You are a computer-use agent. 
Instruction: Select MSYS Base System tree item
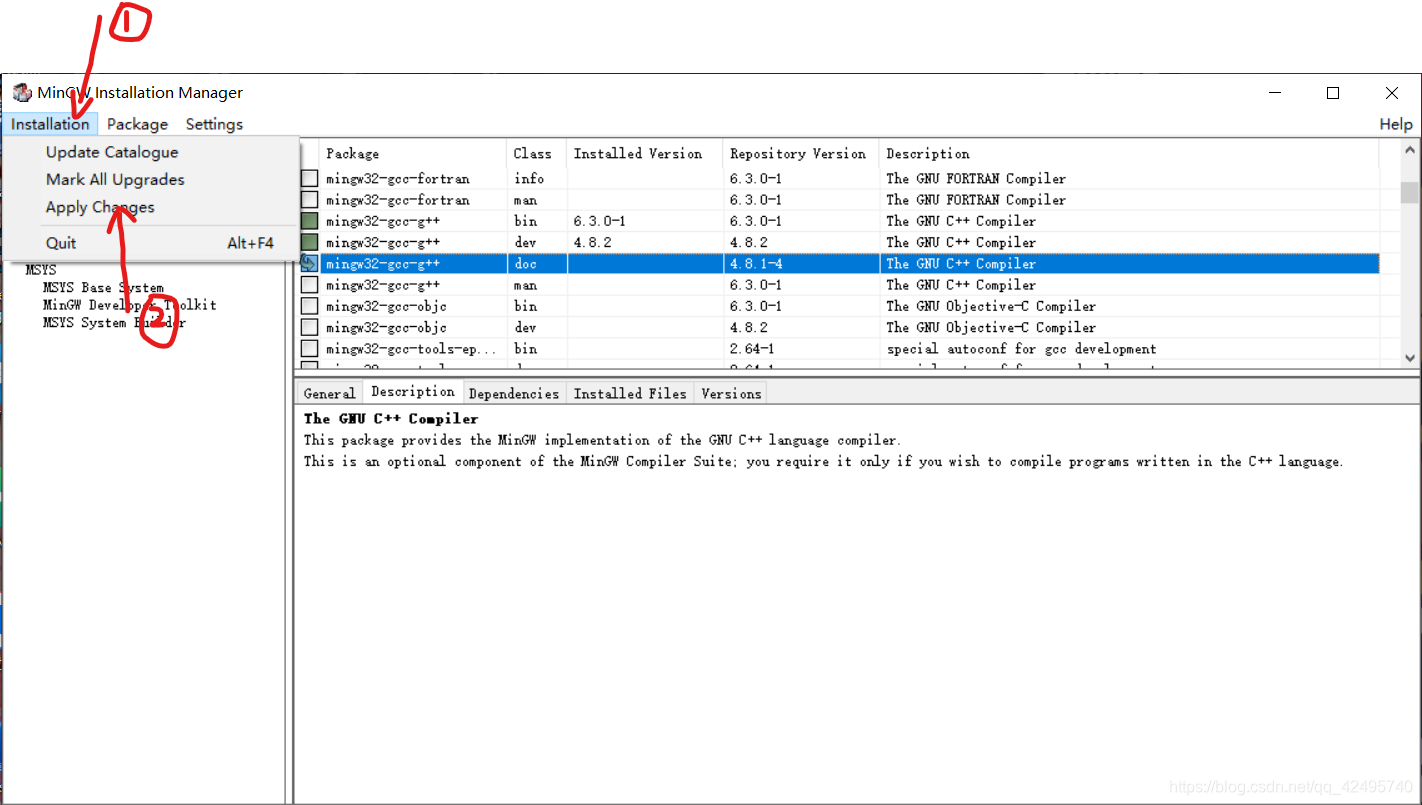103,288
